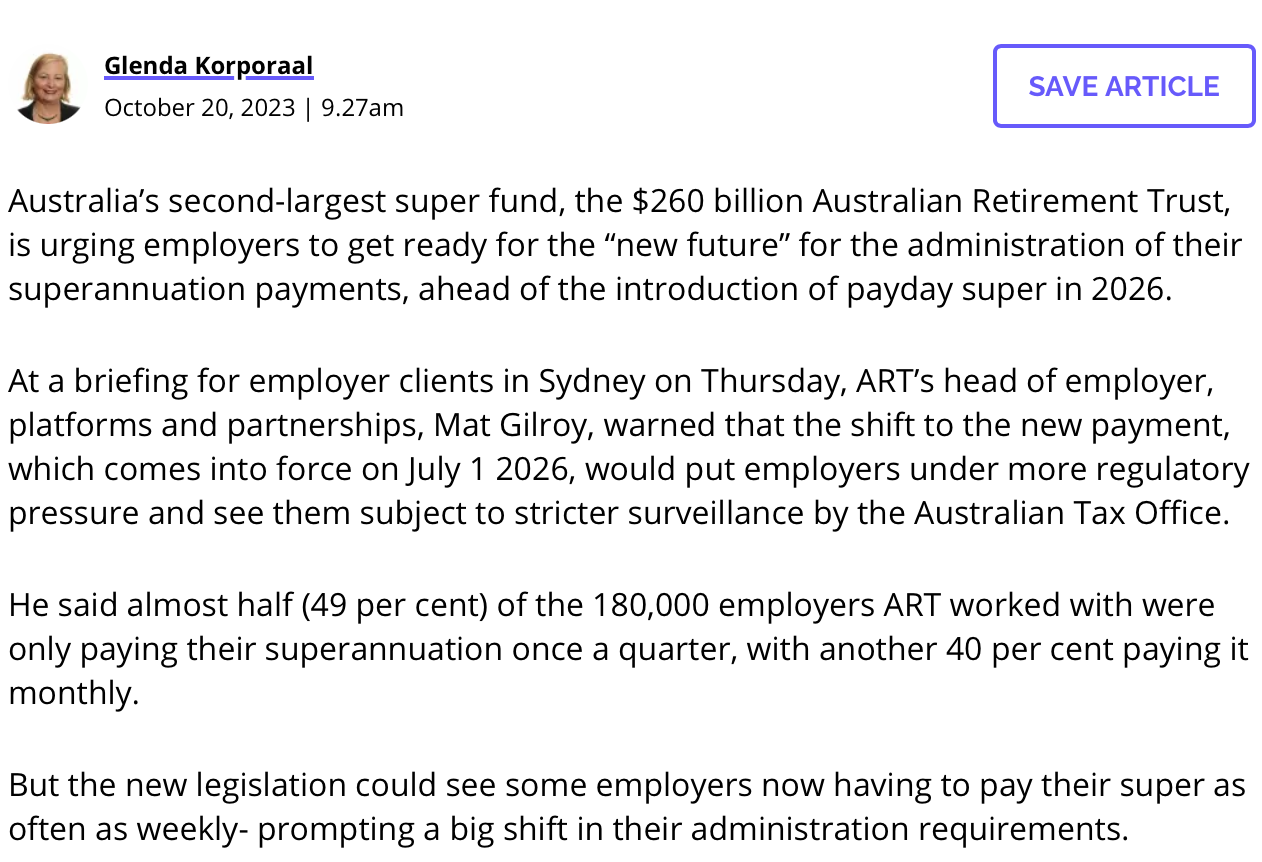Click the October 20, 2023 publication date
This screenshot has height=862, width=1262.
click(x=200, y=107)
